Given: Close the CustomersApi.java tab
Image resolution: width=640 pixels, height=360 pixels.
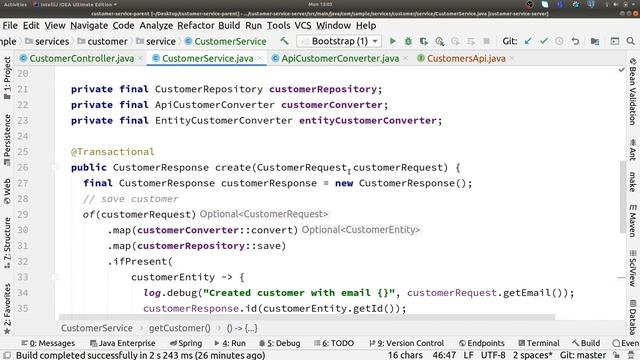Looking at the screenshot, I should click(x=511, y=59).
